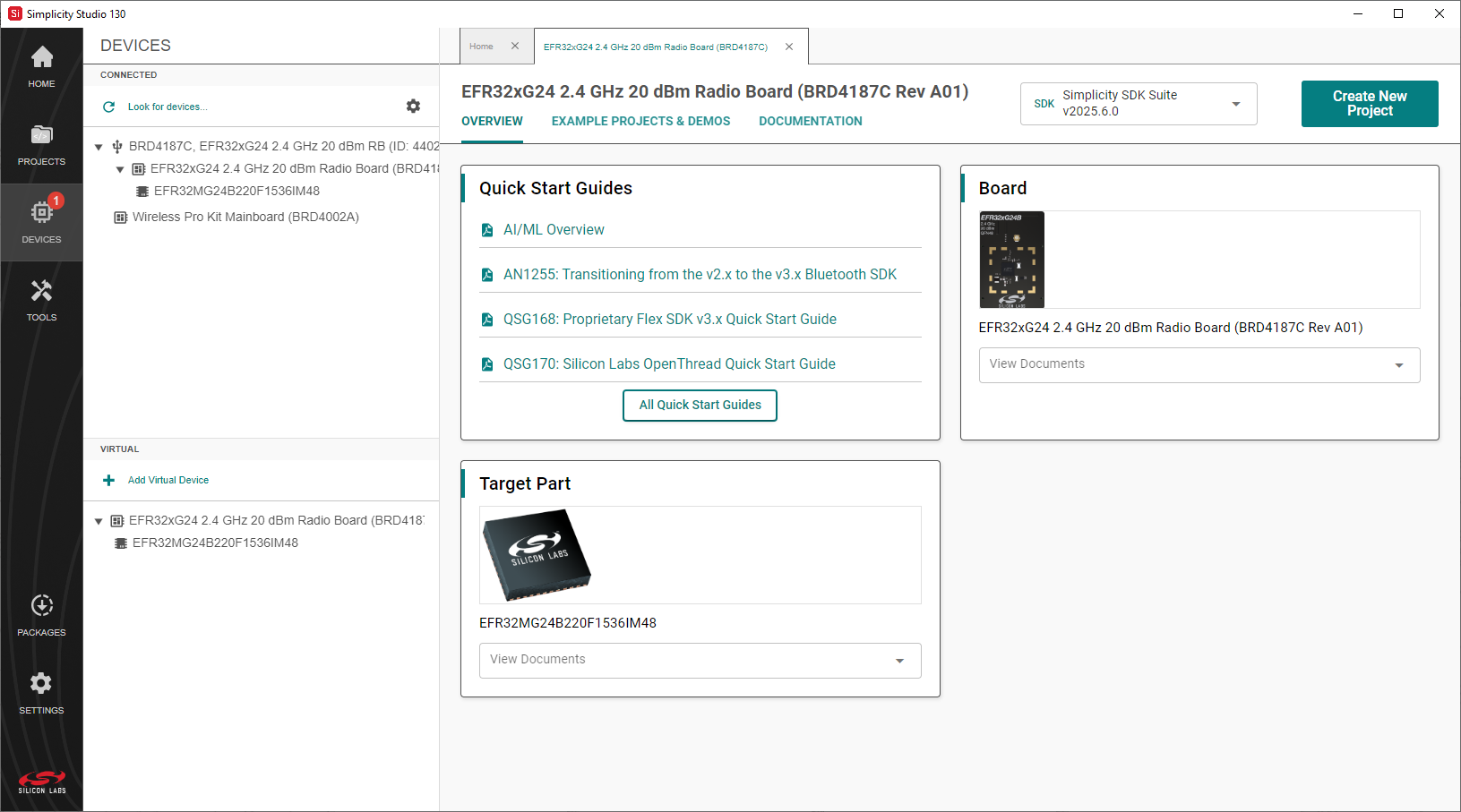
Task: Switch to the Home tab
Action: (x=482, y=47)
